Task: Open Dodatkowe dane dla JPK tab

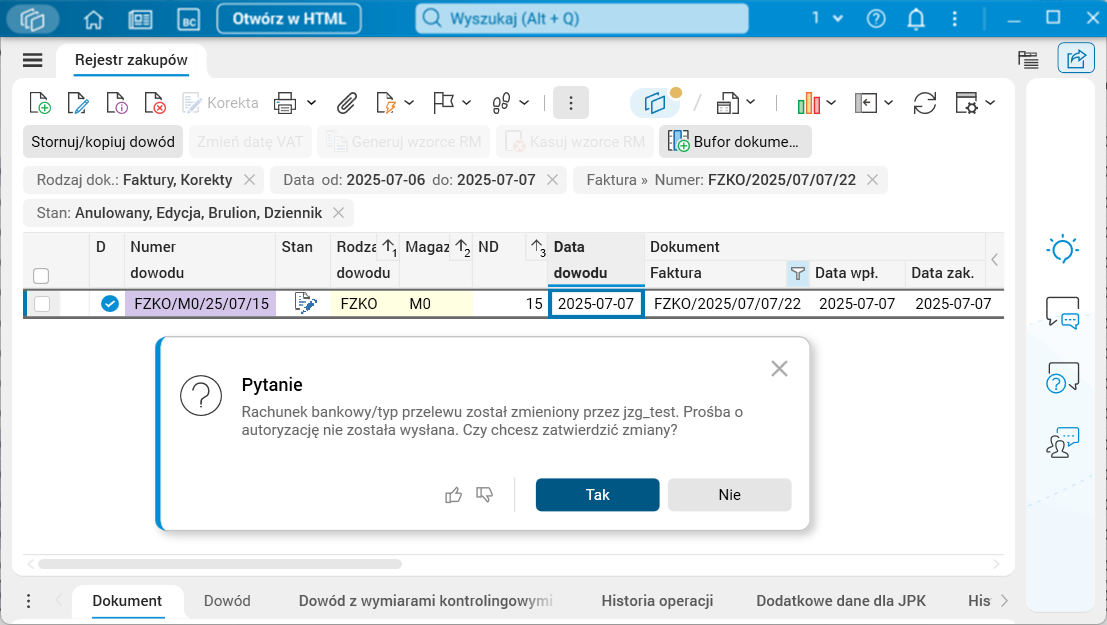Action: coord(841,601)
